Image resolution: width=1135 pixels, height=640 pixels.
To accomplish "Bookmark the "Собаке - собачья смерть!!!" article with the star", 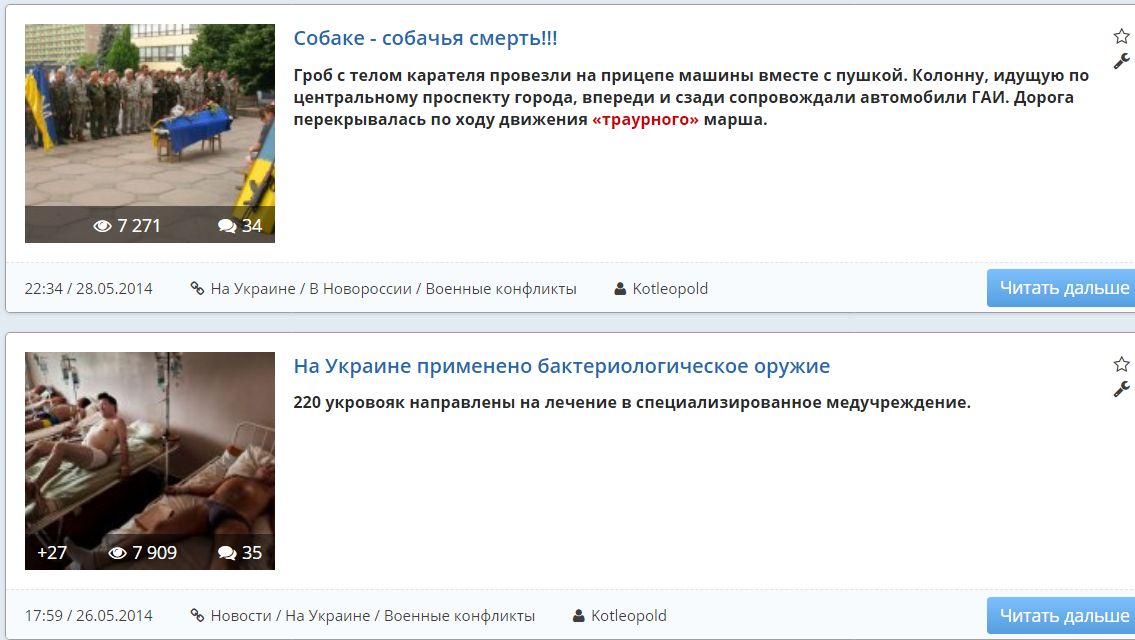I will click(x=1121, y=37).
